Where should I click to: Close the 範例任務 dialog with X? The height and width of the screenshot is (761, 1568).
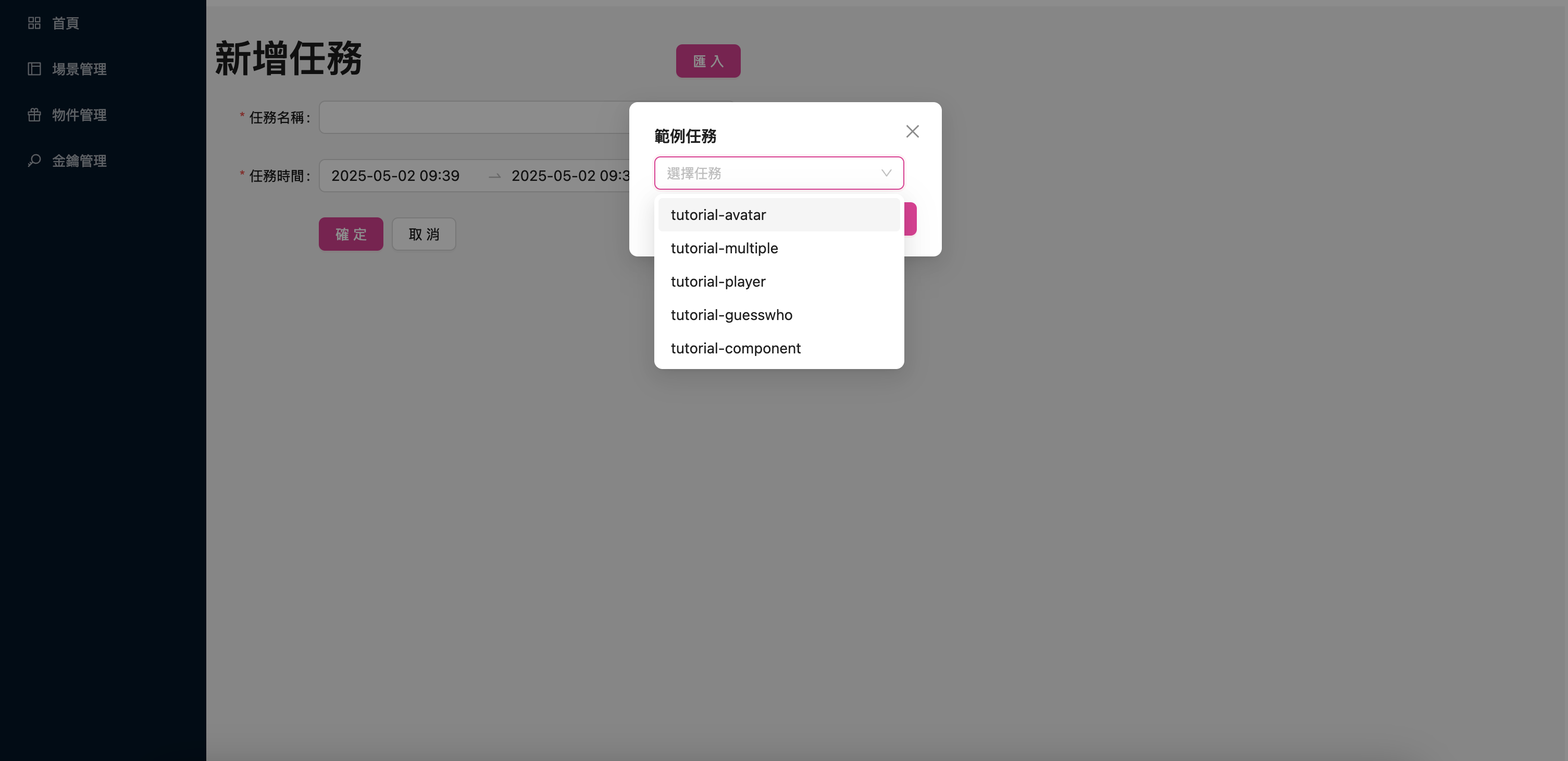(x=912, y=131)
